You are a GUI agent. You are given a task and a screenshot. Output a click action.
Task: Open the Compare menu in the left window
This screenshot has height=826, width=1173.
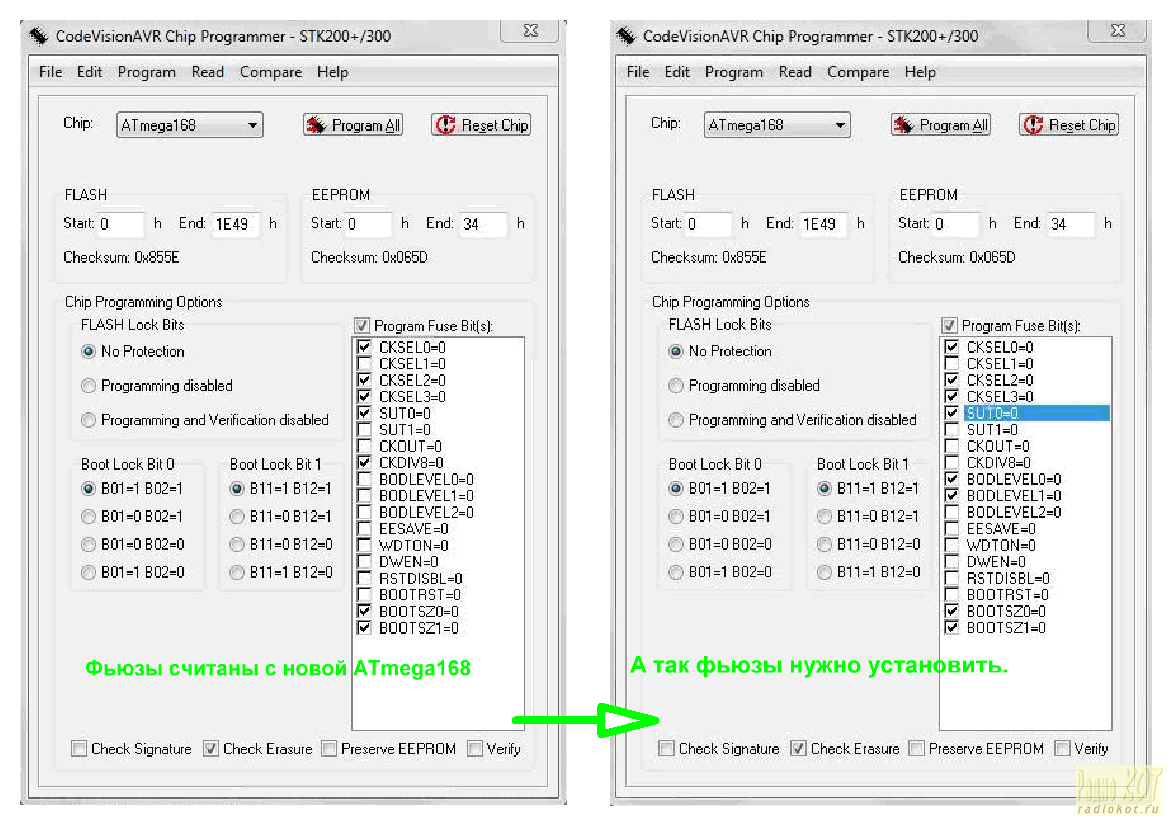[x=271, y=72]
